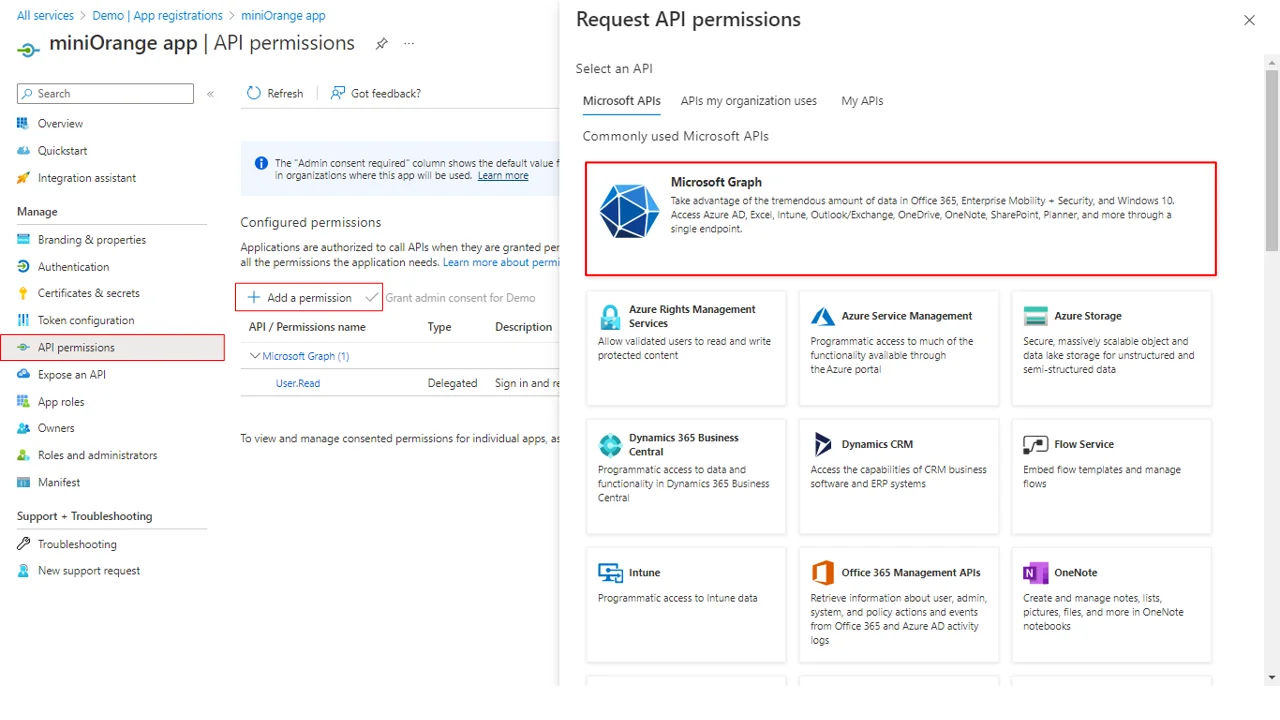Click the OneNote icon
Screen dimensions: 1280x720
pyautogui.click(x=1036, y=573)
